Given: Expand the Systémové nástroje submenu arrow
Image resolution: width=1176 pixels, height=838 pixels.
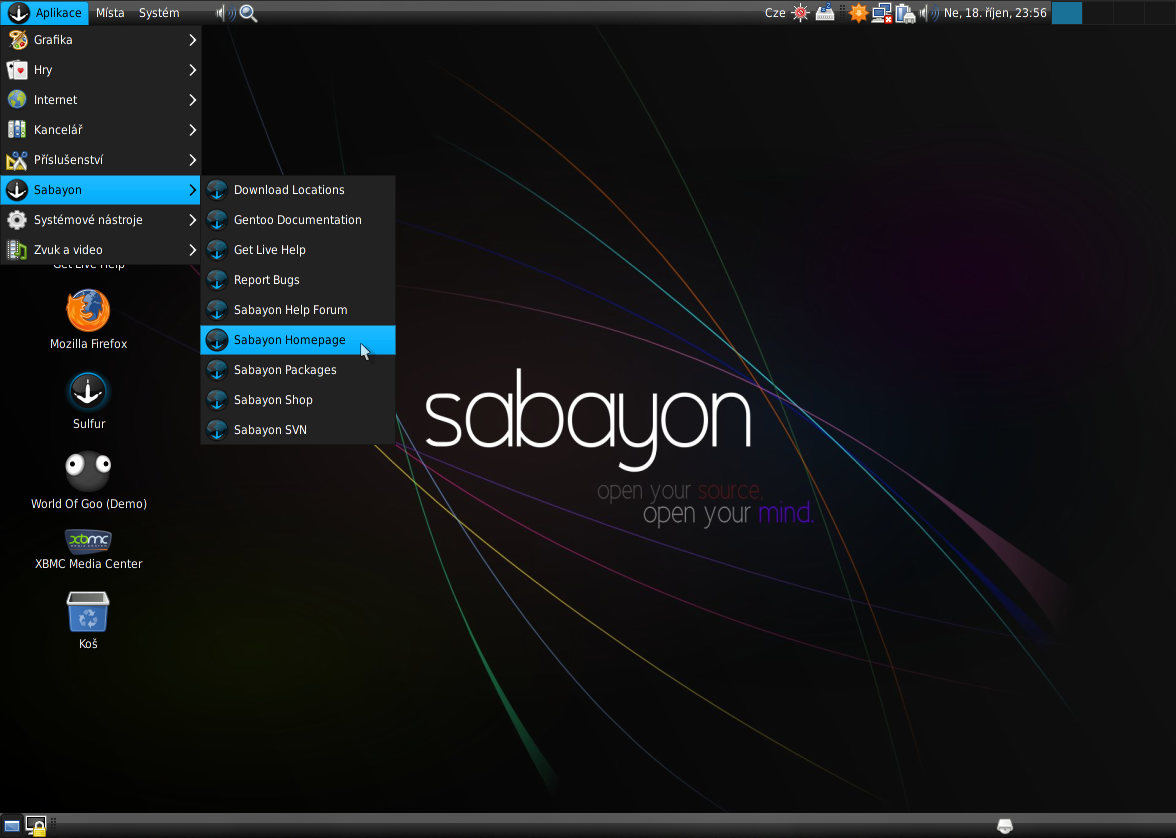Looking at the screenshot, I should pyautogui.click(x=192, y=220).
